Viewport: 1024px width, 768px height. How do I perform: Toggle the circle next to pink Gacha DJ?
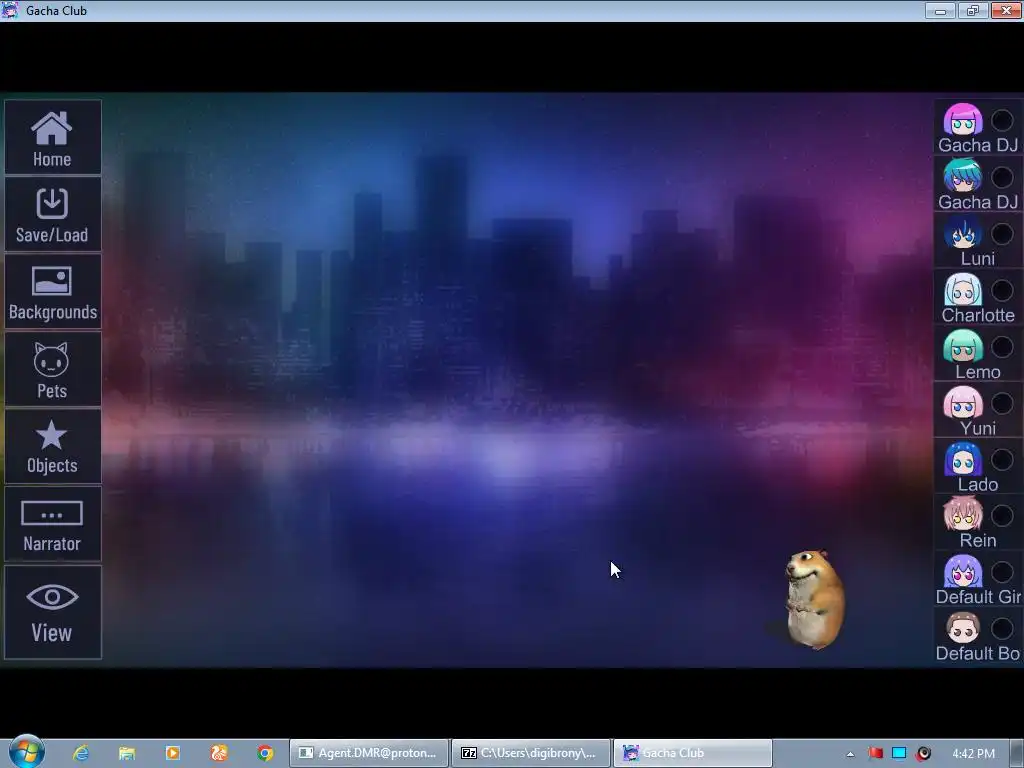pyautogui.click(x=1002, y=120)
